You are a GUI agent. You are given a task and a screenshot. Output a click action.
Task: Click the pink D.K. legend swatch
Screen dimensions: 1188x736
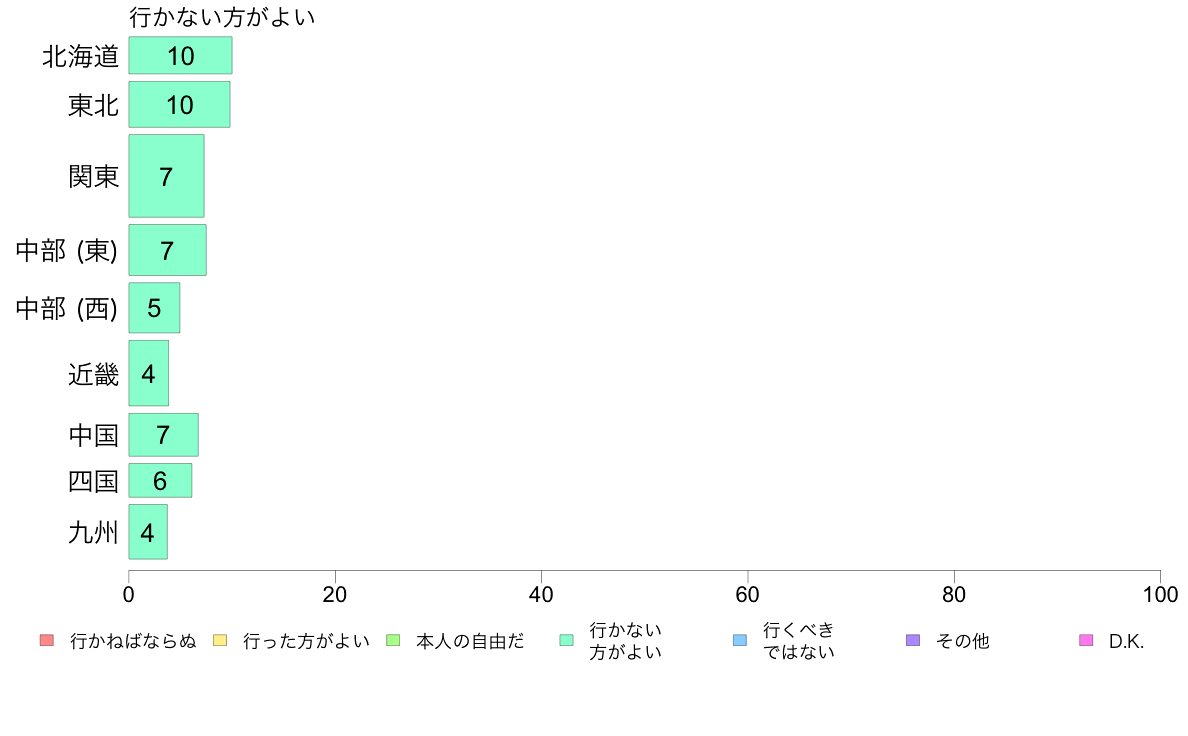point(1086,640)
